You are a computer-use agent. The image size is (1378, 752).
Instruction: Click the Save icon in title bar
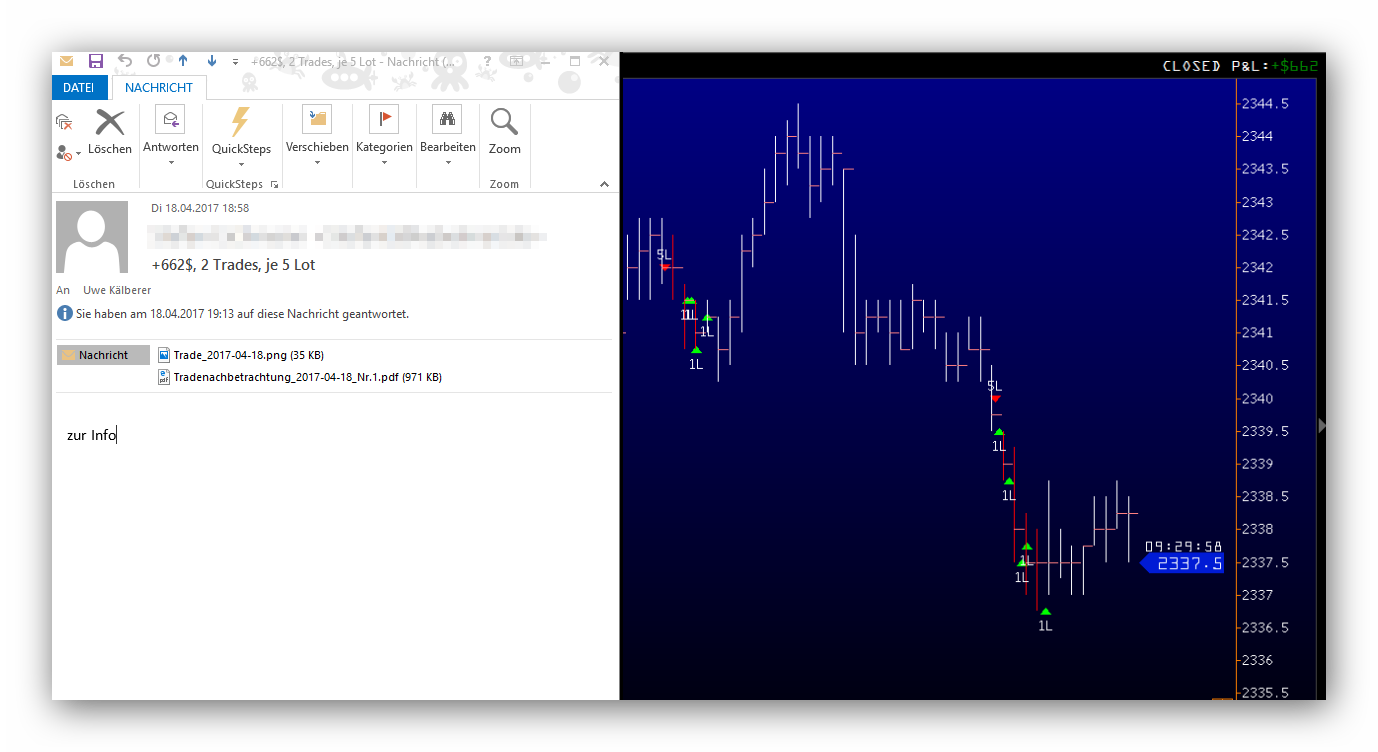coord(96,61)
